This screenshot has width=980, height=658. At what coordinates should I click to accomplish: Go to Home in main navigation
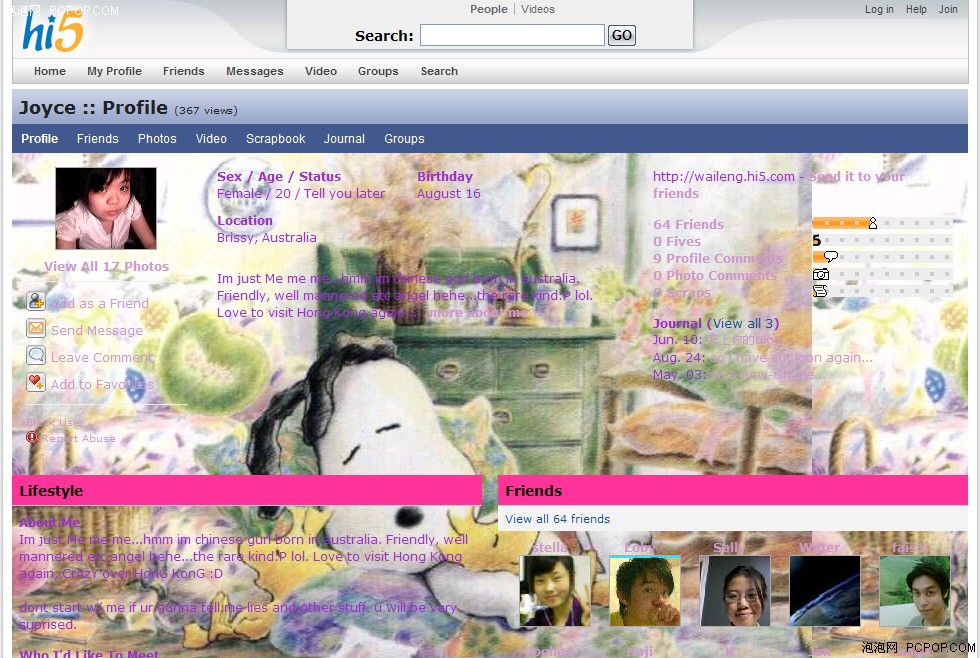coord(49,71)
